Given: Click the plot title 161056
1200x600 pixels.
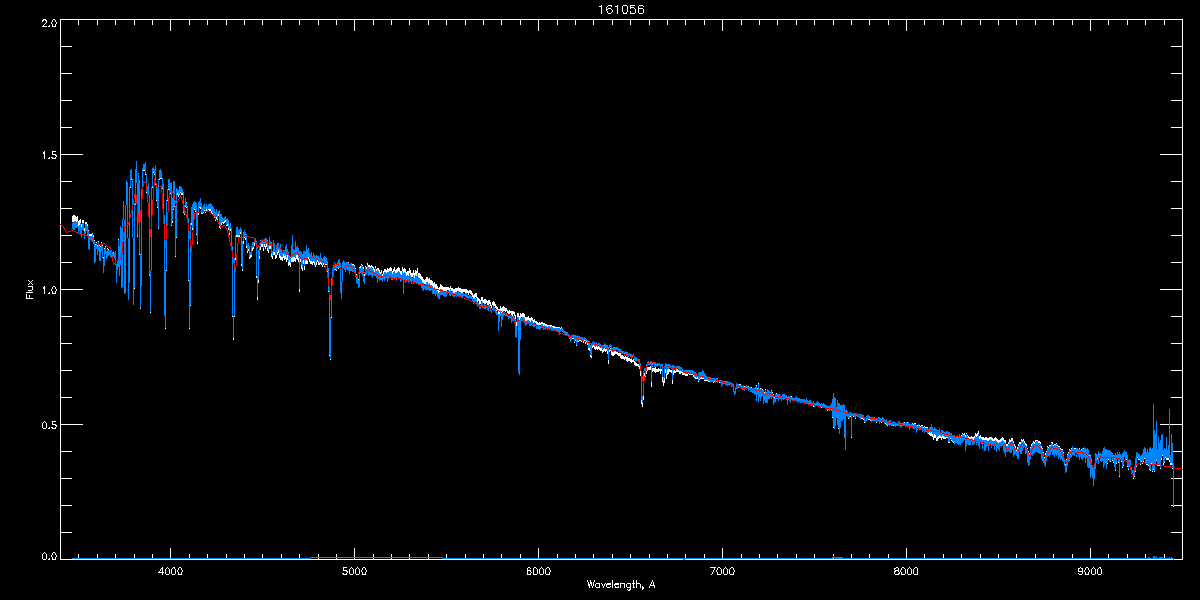Looking at the screenshot, I should [x=600, y=9].
